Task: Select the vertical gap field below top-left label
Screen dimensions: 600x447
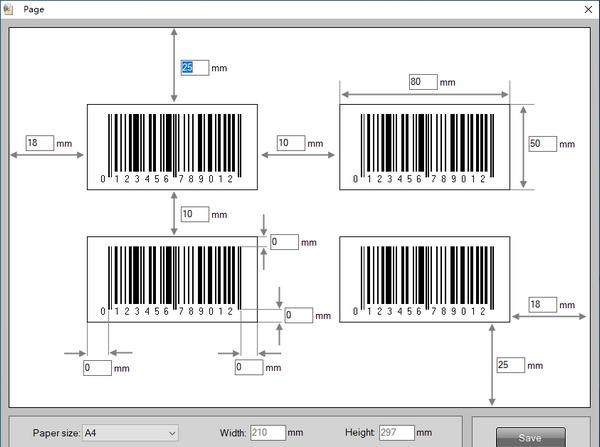Action: click(195, 214)
